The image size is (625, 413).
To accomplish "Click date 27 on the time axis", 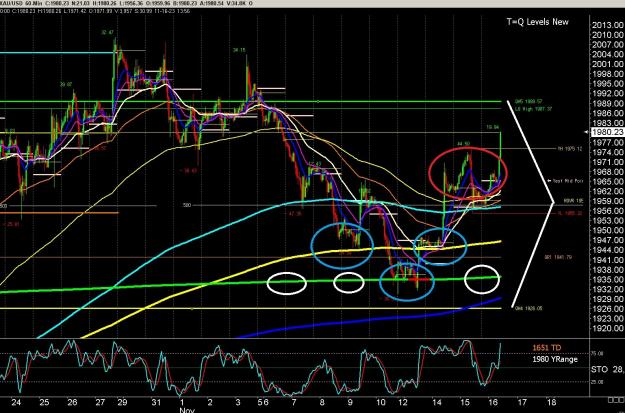I will 100,402.
